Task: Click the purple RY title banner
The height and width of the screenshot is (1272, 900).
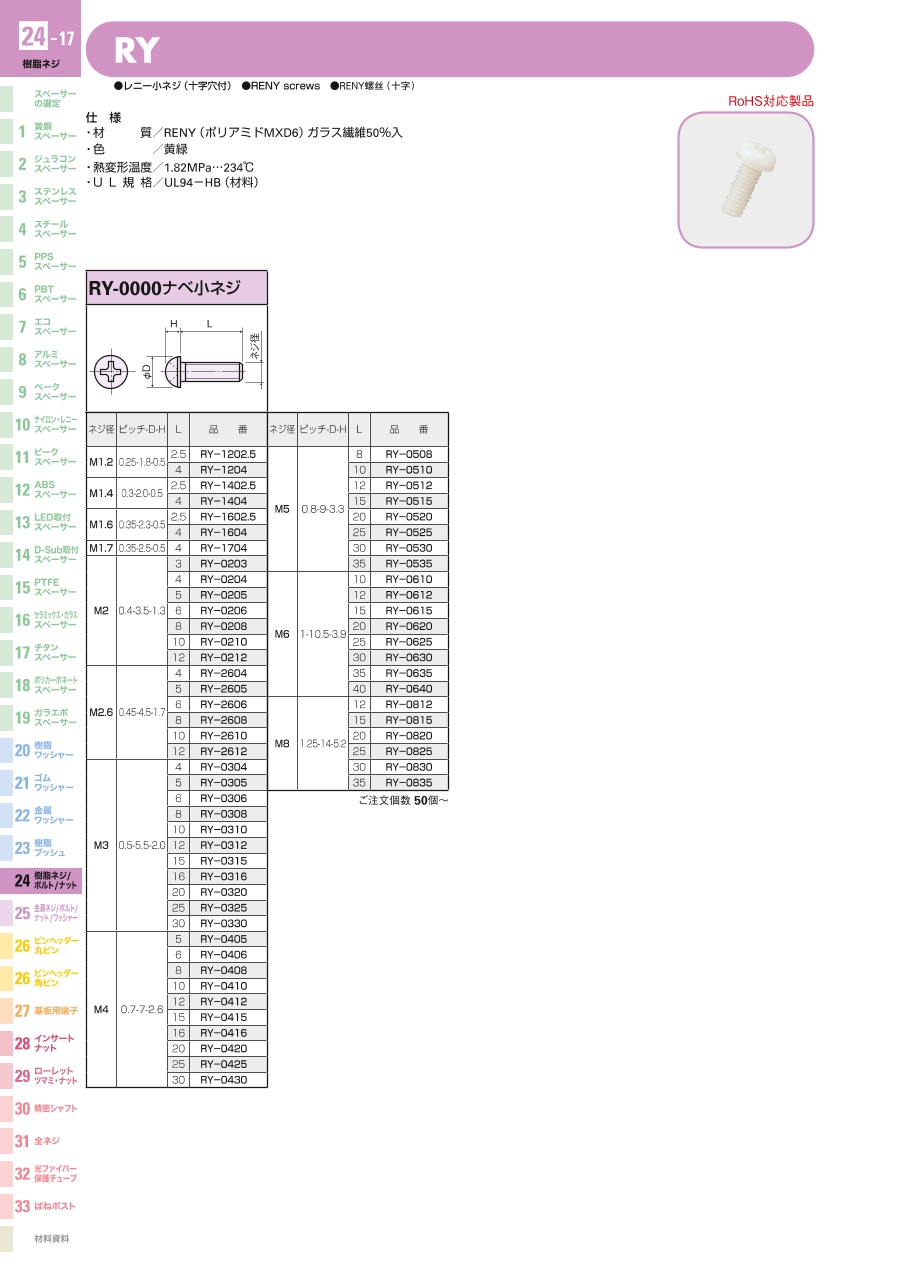Action: point(450,49)
